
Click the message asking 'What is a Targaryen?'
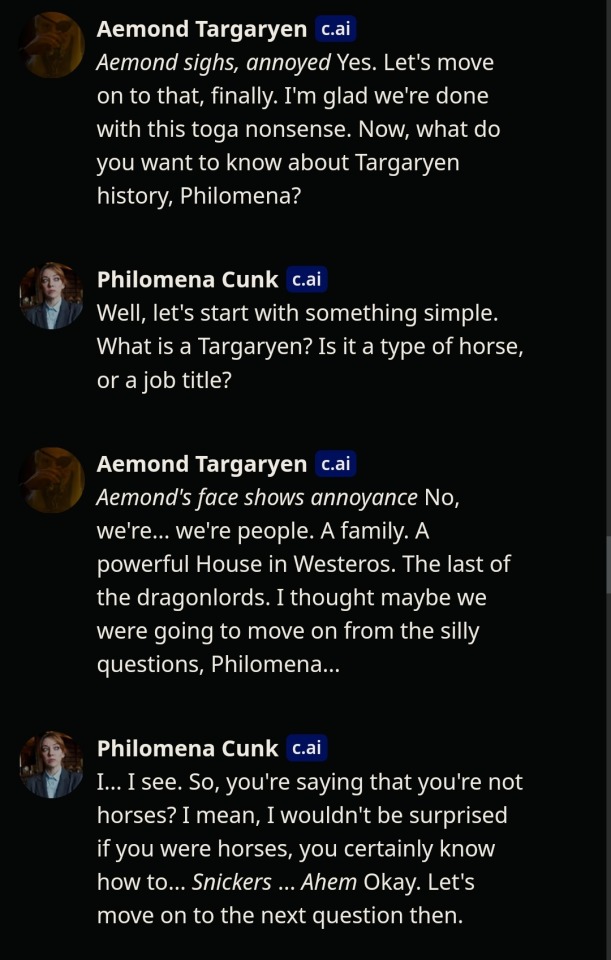[310, 347]
